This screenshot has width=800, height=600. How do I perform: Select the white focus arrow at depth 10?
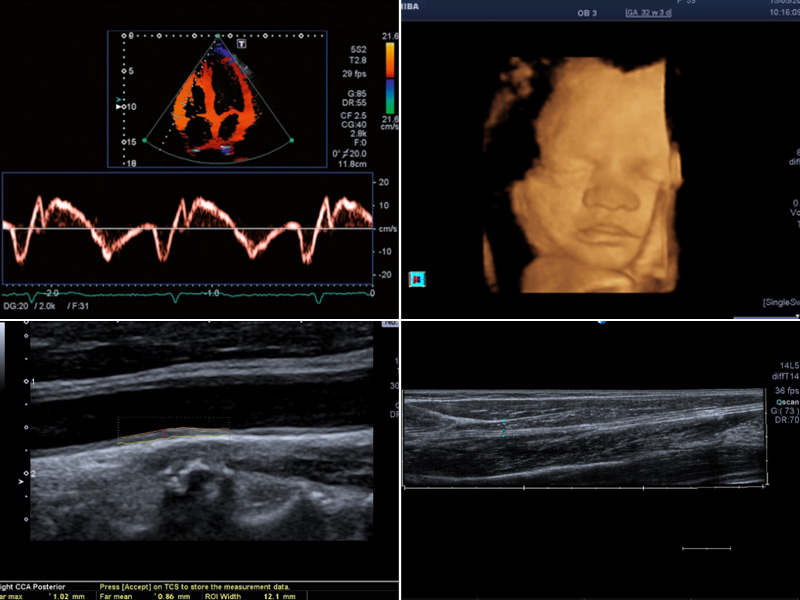pyautogui.click(x=119, y=107)
